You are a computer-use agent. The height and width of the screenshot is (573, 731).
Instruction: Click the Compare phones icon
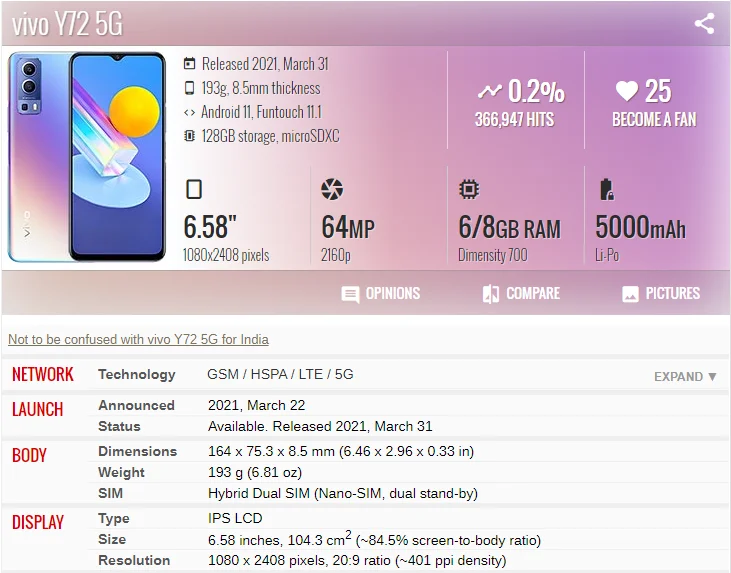[x=491, y=294]
